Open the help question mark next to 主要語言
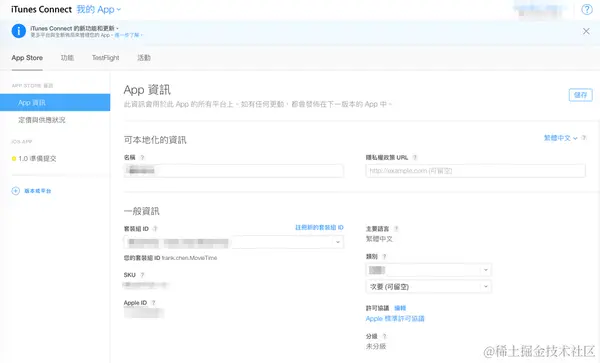600x363 pixels. point(396,229)
